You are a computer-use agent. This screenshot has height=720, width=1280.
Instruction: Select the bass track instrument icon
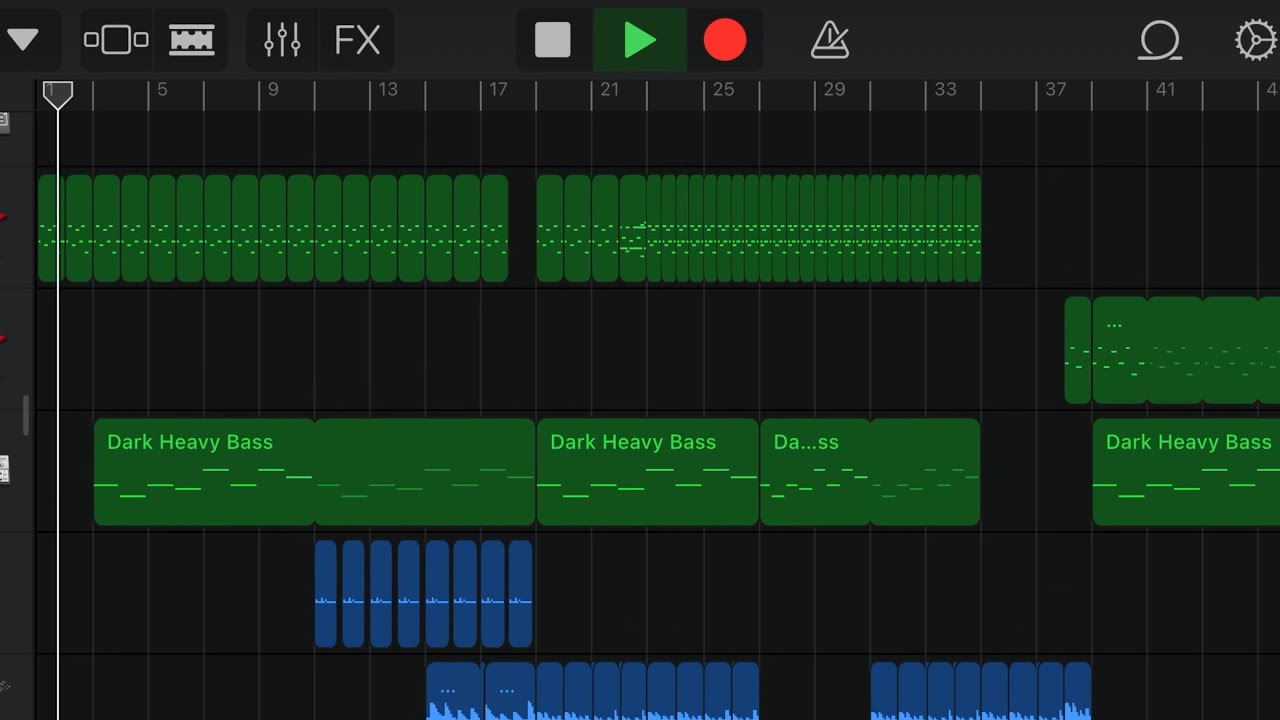tap(4, 470)
